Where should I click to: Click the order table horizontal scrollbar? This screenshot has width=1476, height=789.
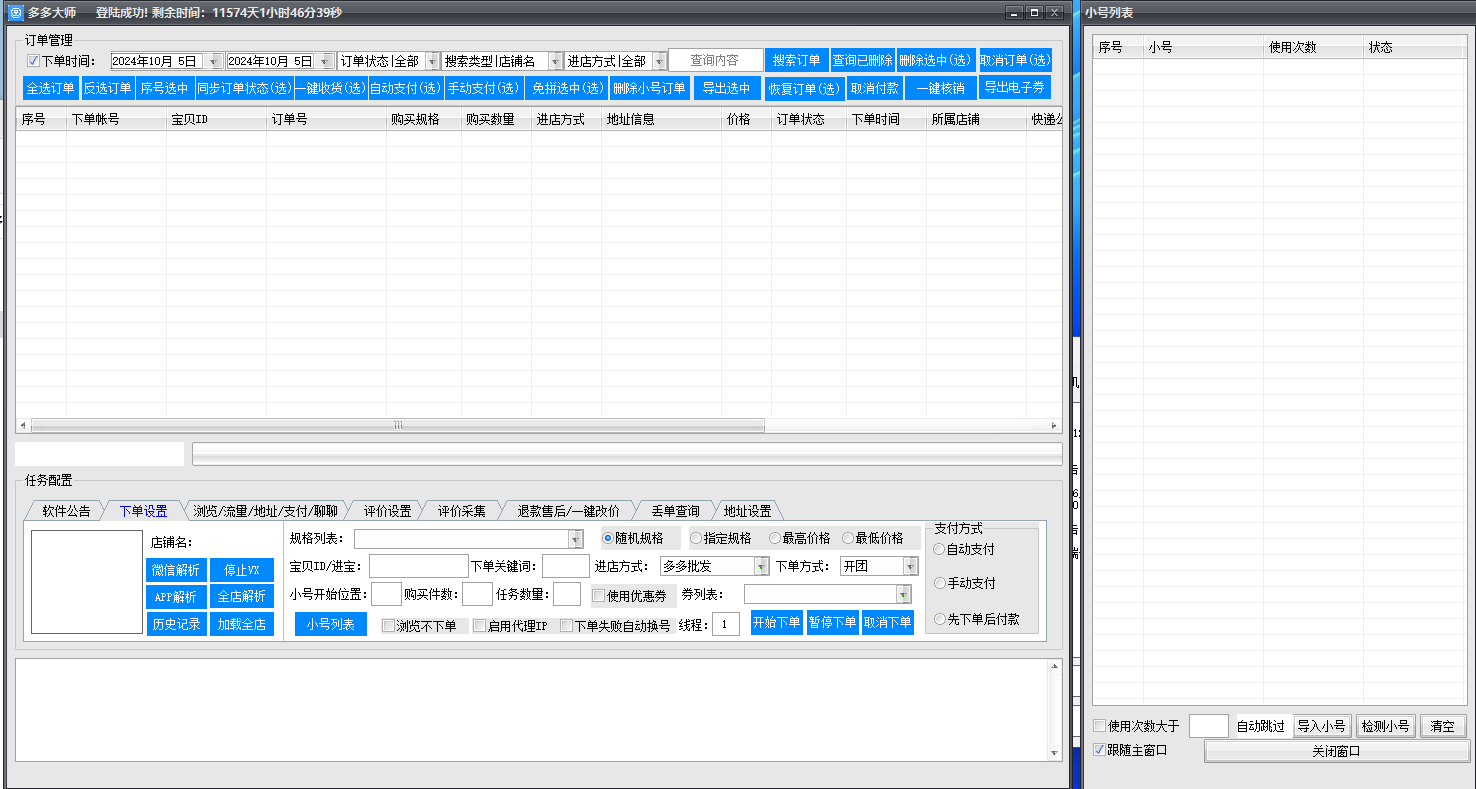(398, 425)
